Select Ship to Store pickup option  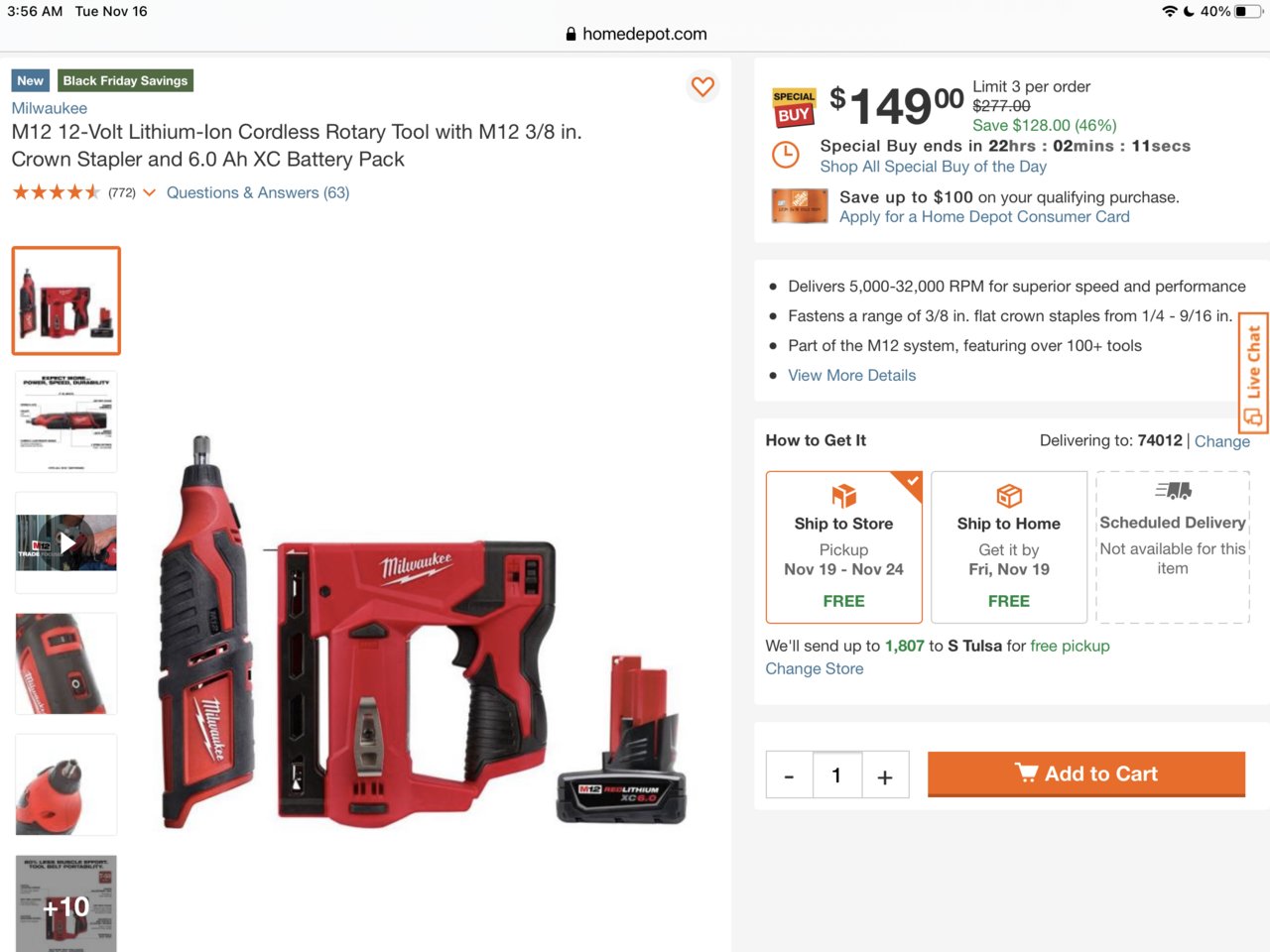pos(843,547)
